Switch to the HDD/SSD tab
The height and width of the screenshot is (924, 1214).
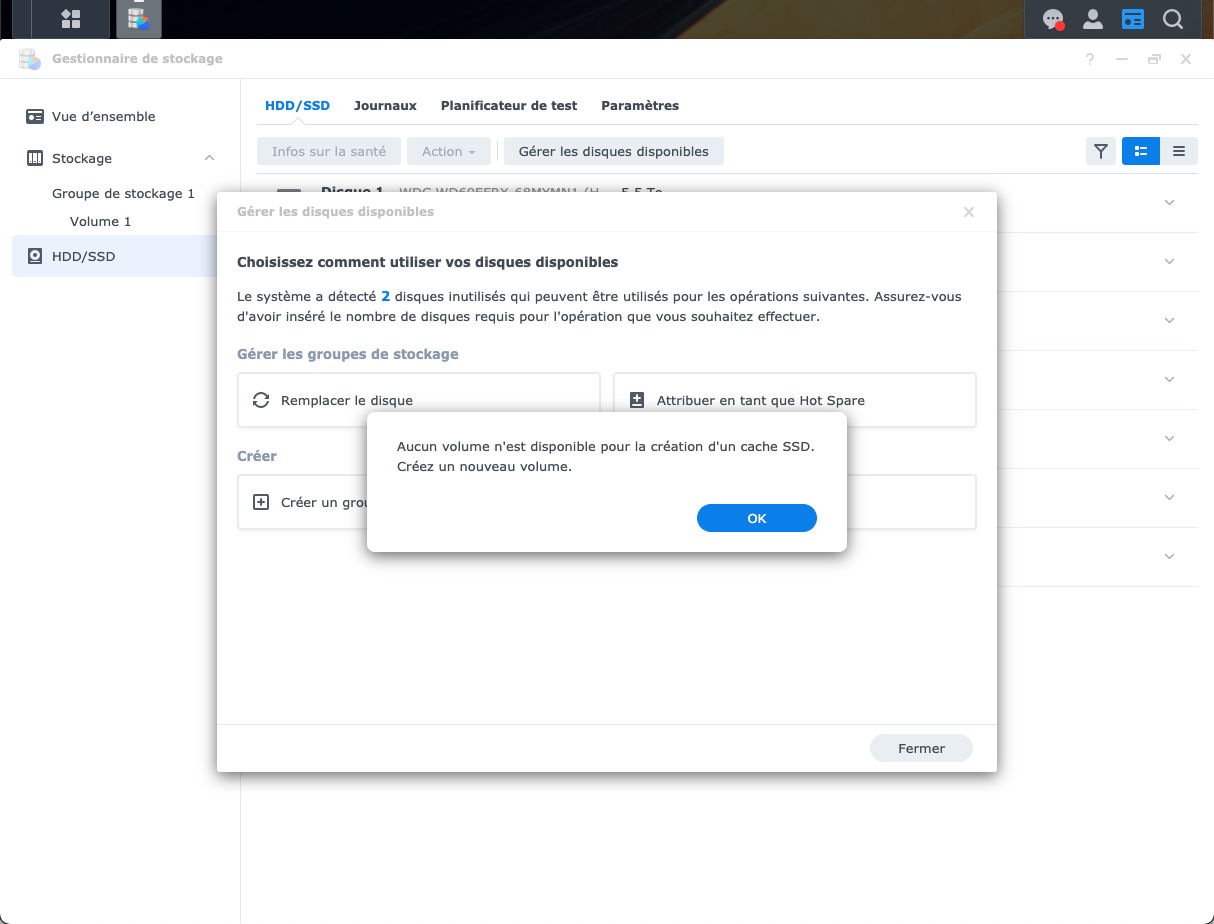click(297, 105)
